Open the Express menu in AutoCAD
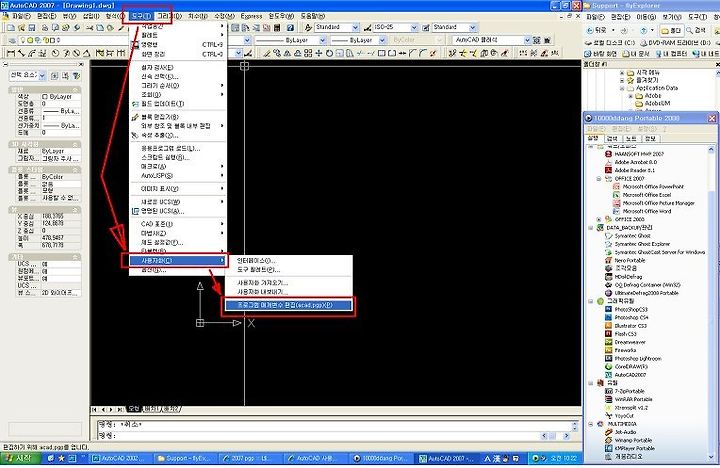This screenshot has height=468, width=720. [252, 16]
